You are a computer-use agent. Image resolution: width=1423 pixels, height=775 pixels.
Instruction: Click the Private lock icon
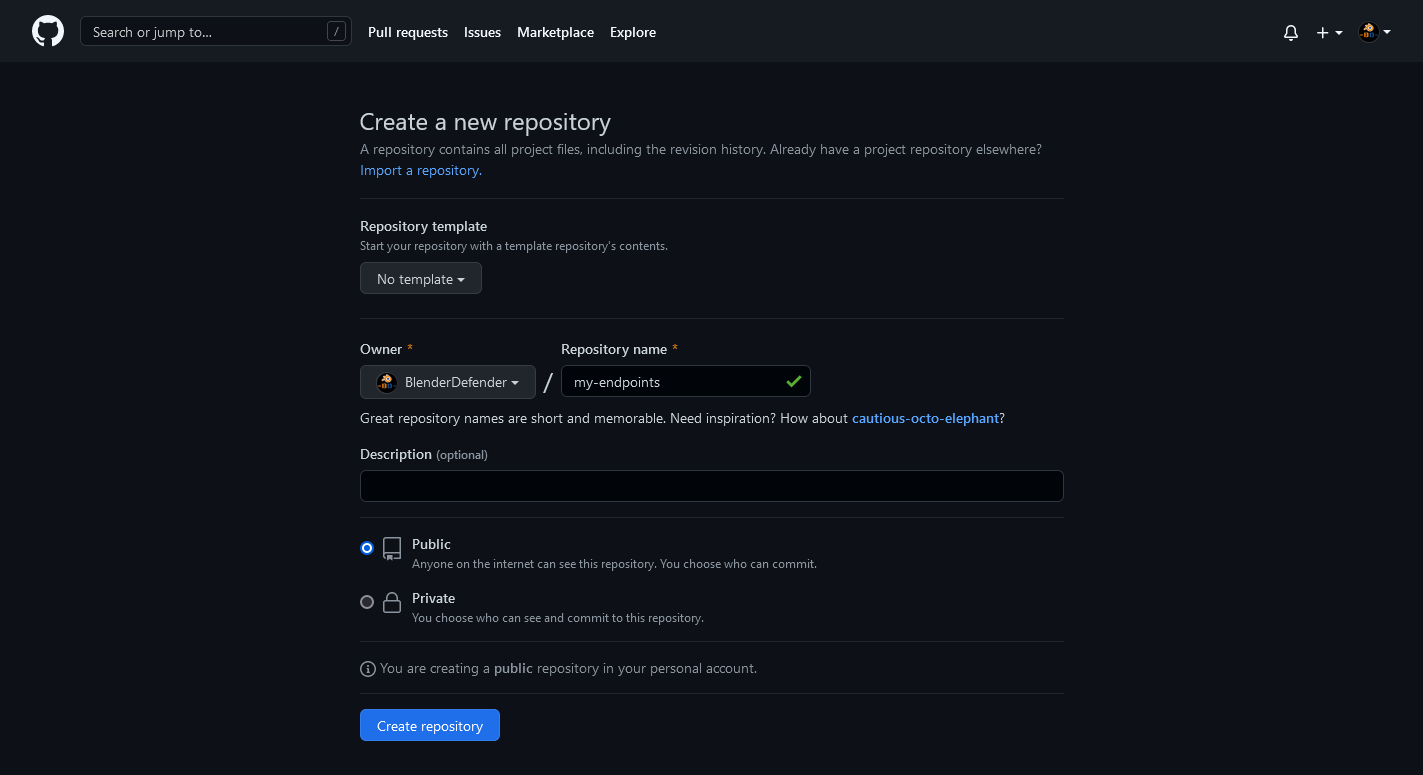pyautogui.click(x=392, y=602)
